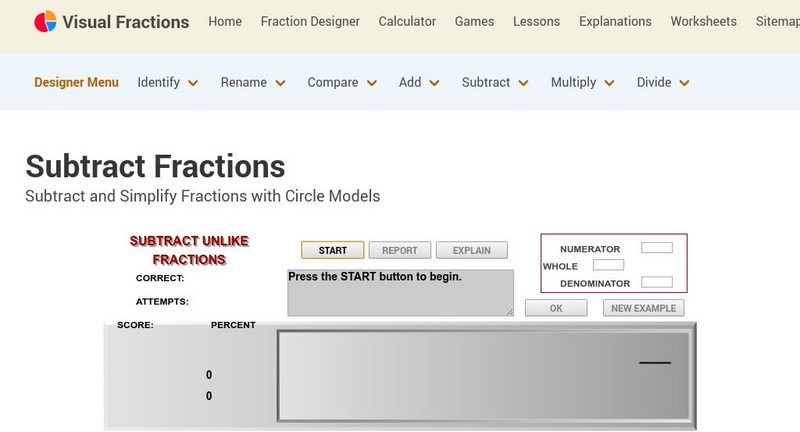Click the OK button

pyautogui.click(x=556, y=308)
